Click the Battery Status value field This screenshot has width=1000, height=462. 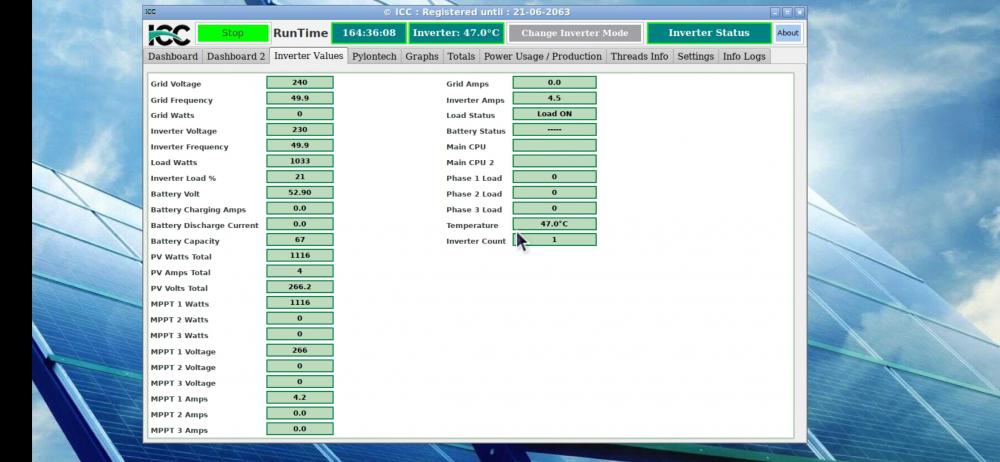(x=554, y=130)
